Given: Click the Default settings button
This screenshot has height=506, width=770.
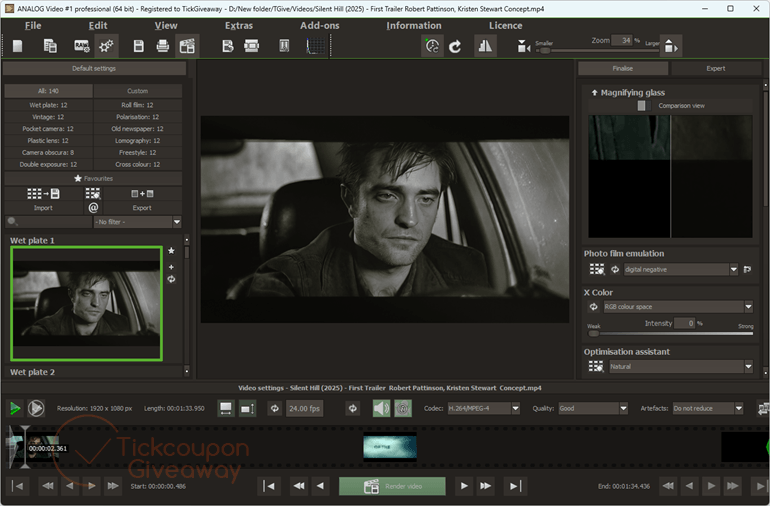Looking at the screenshot, I should [x=94, y=68].
